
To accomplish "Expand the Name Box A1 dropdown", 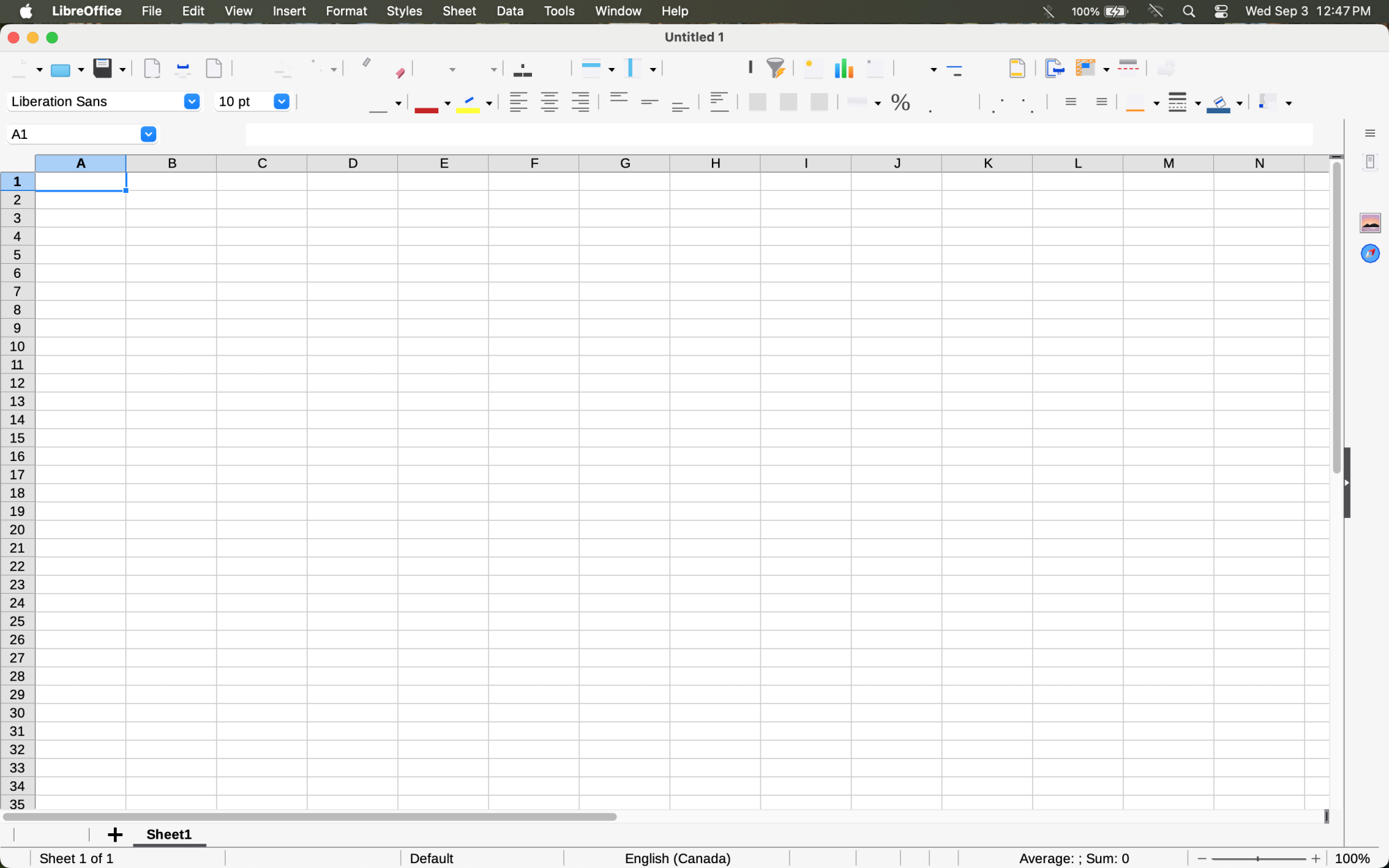I will pos(148,134).
